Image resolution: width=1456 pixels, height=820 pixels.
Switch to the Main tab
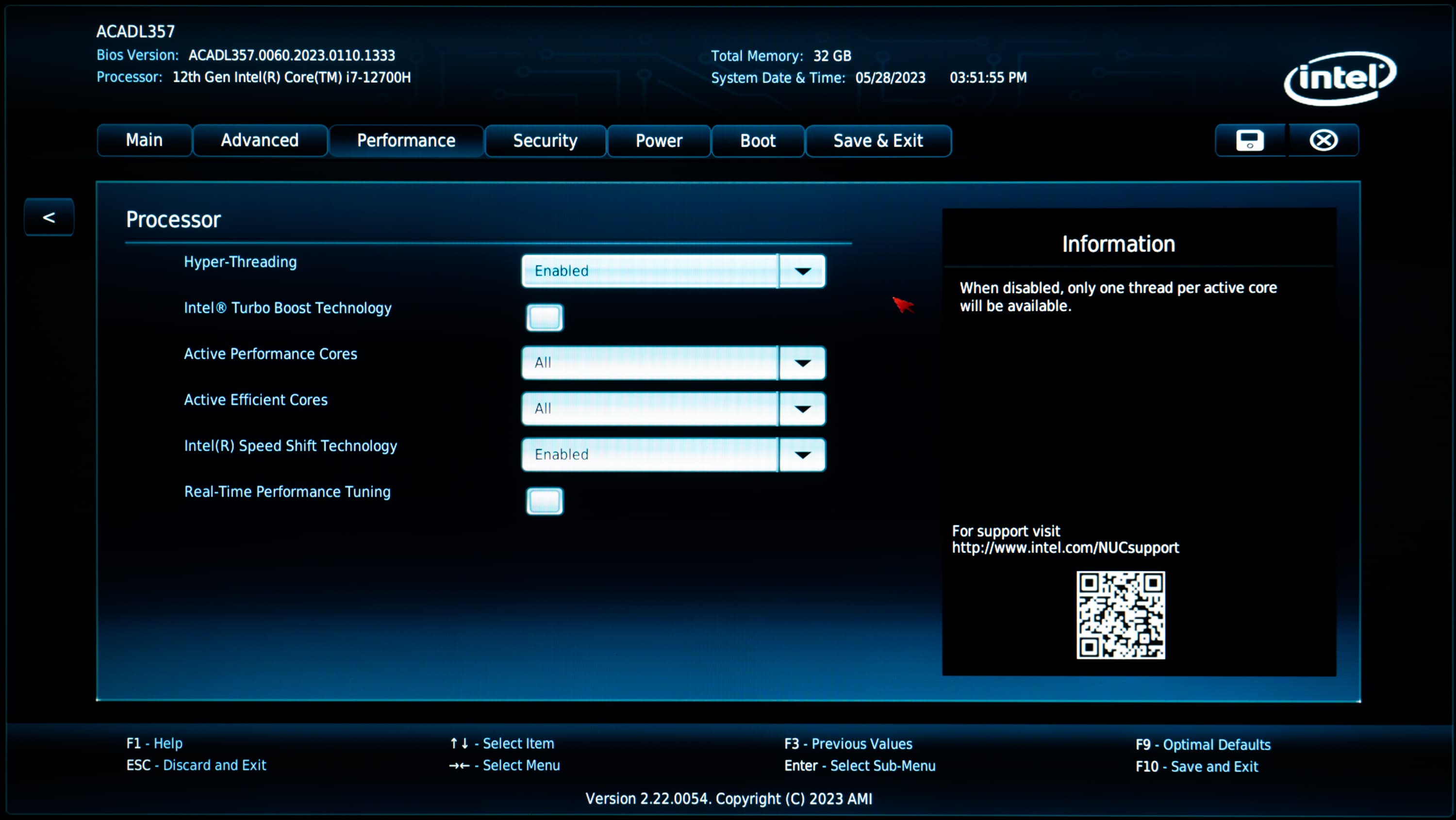[x=144, y=140]
